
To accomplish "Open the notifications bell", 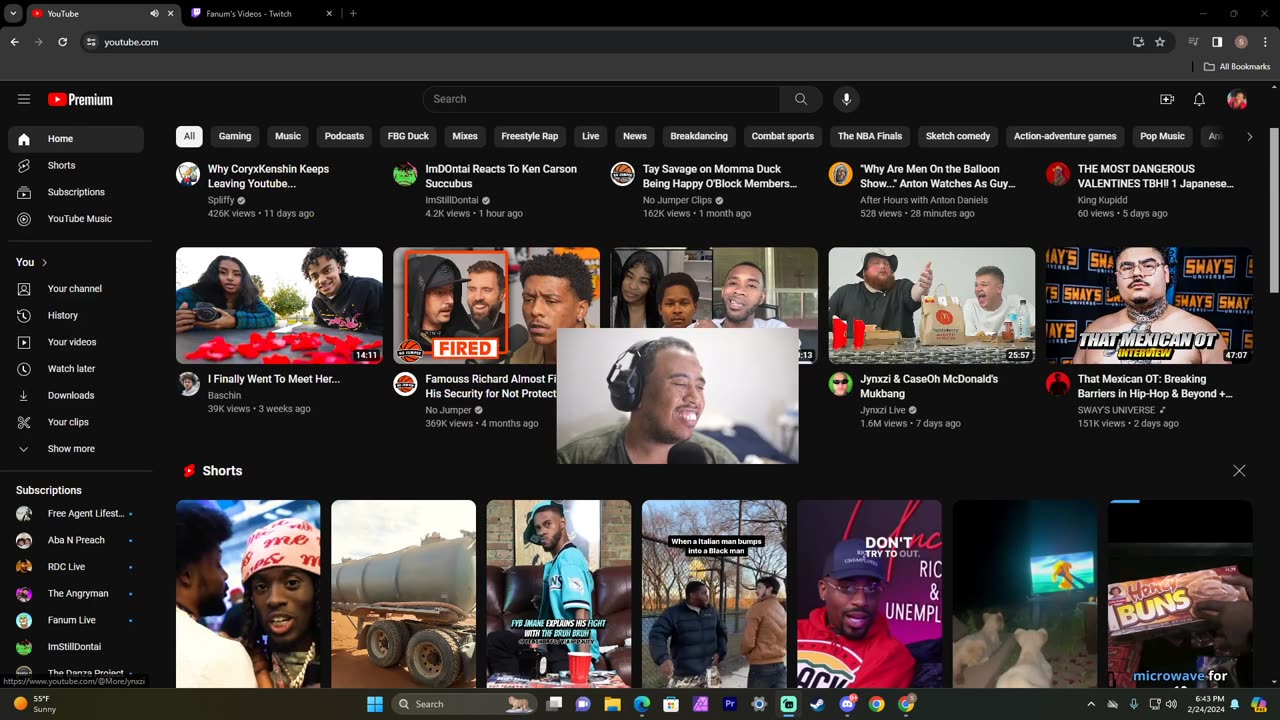I will click(1199, 99).
